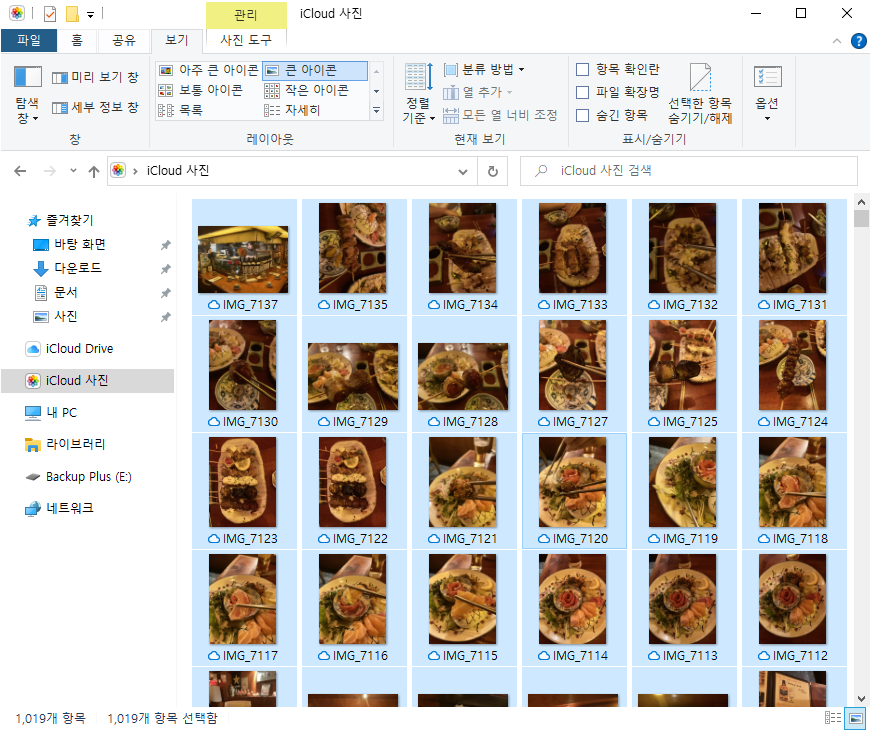Screen dimensions: 871x731
Task: Select 큰 아이콘 layout
Action: click(x=314, y=70)
